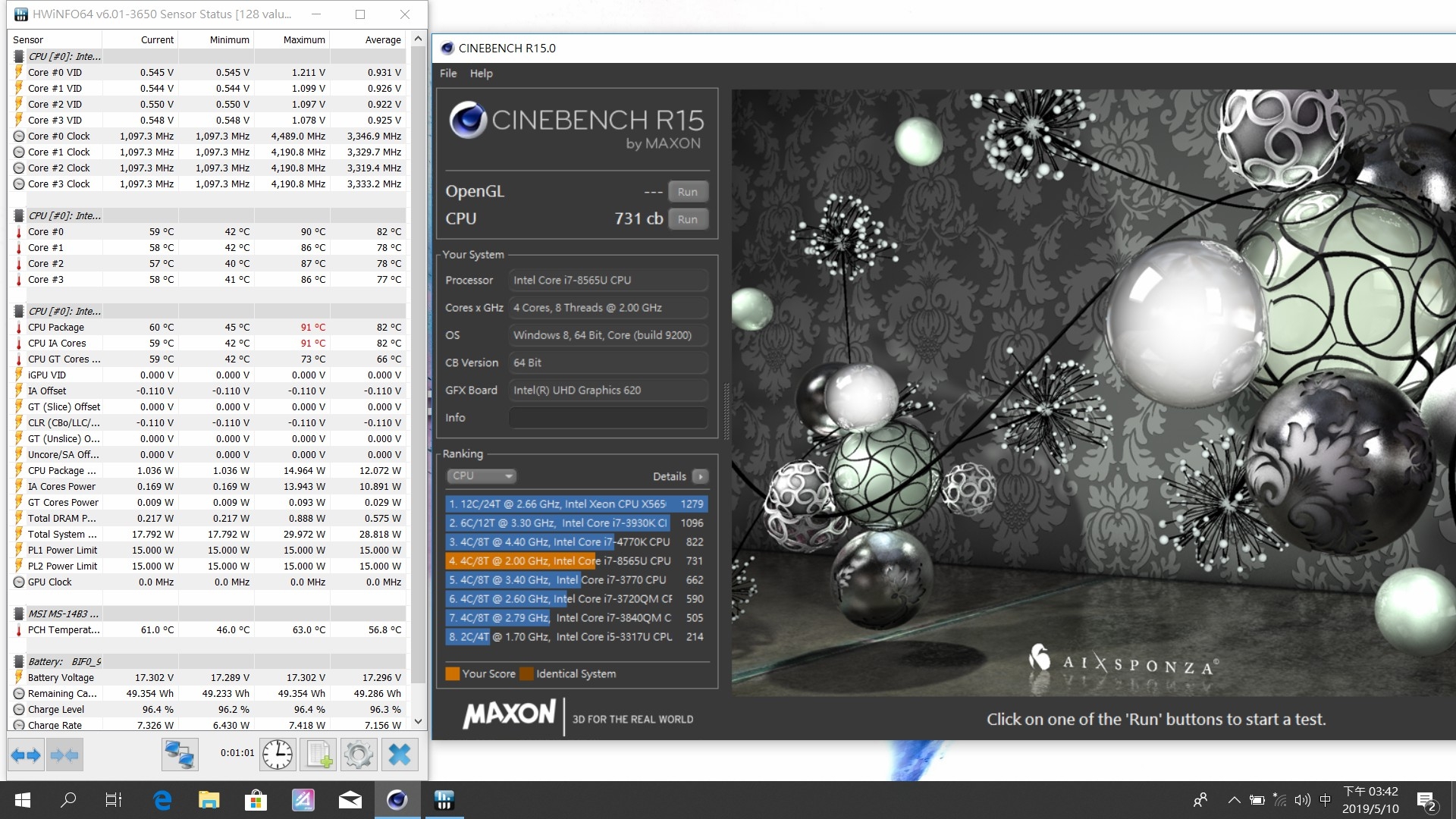Image resolution: width=1456 pixels, height=819 pixels.
Task: Open the network/remote computers icon in HWiNFO
Action: (180, 755)
